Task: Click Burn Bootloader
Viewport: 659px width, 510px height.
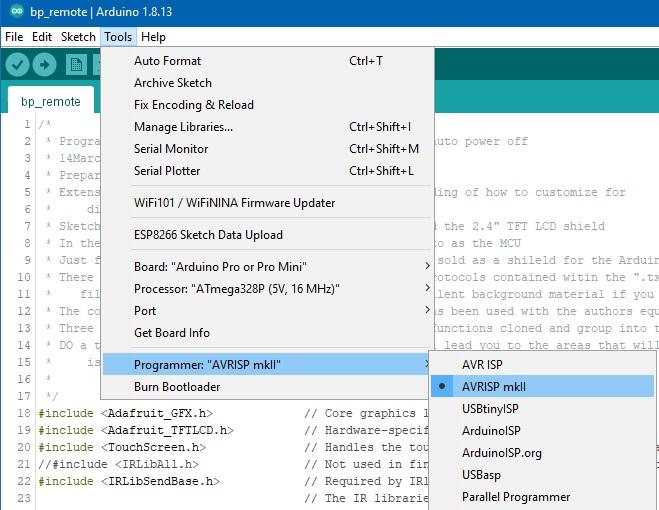Action: click(268, 387)
